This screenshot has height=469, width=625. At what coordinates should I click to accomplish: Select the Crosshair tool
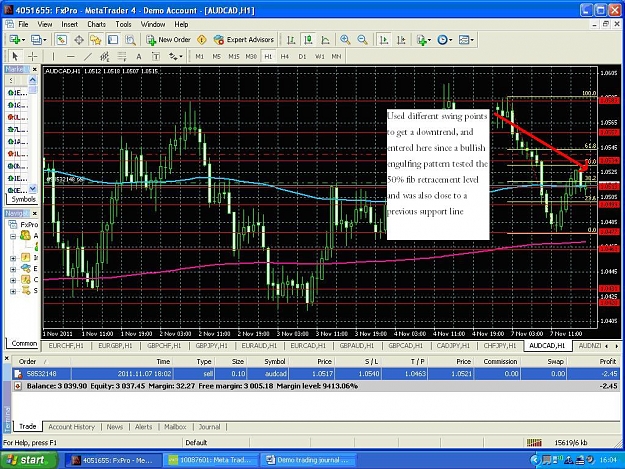(32, 57)
